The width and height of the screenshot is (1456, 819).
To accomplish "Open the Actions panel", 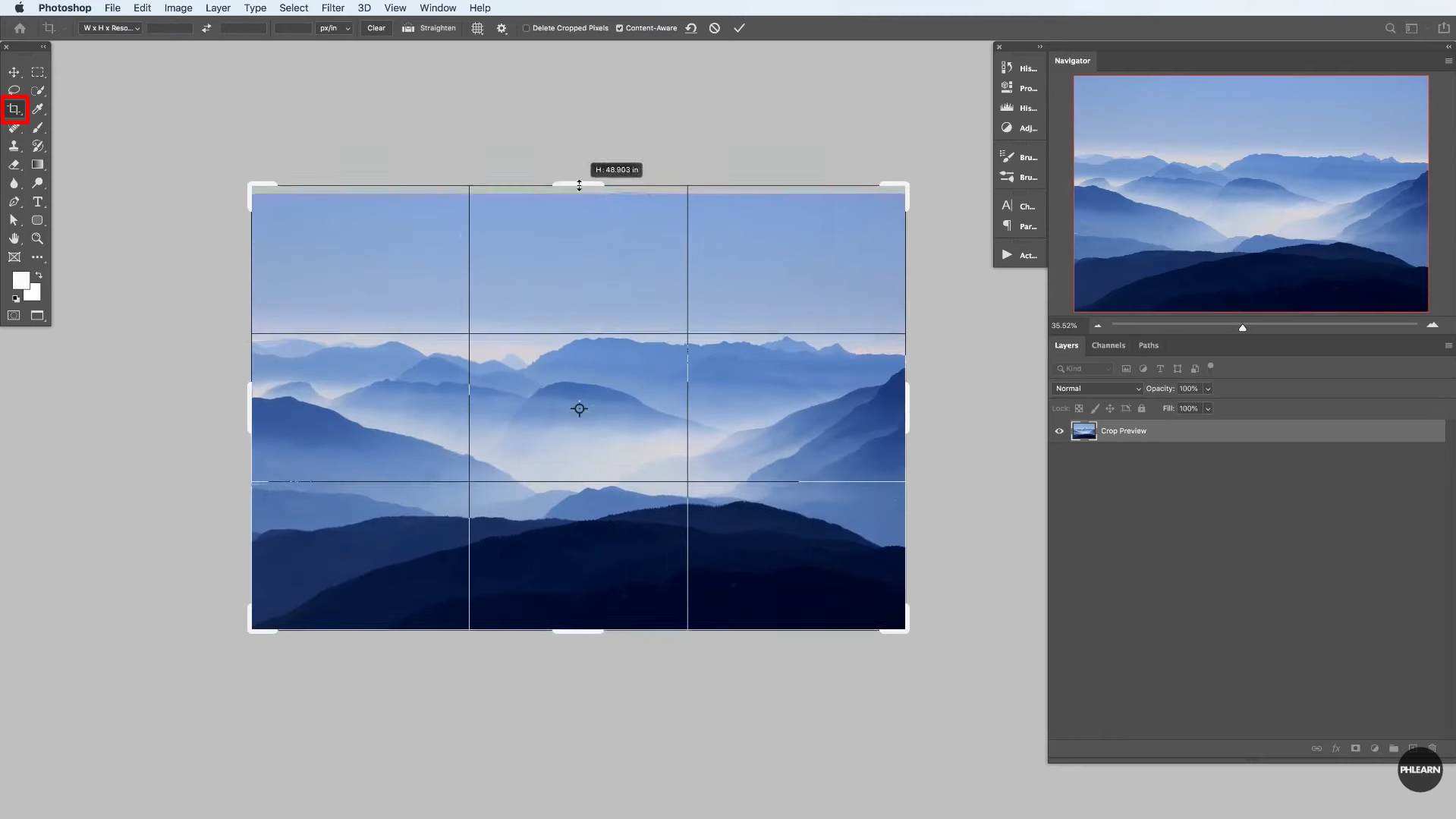I will (x=1020, y=254).
